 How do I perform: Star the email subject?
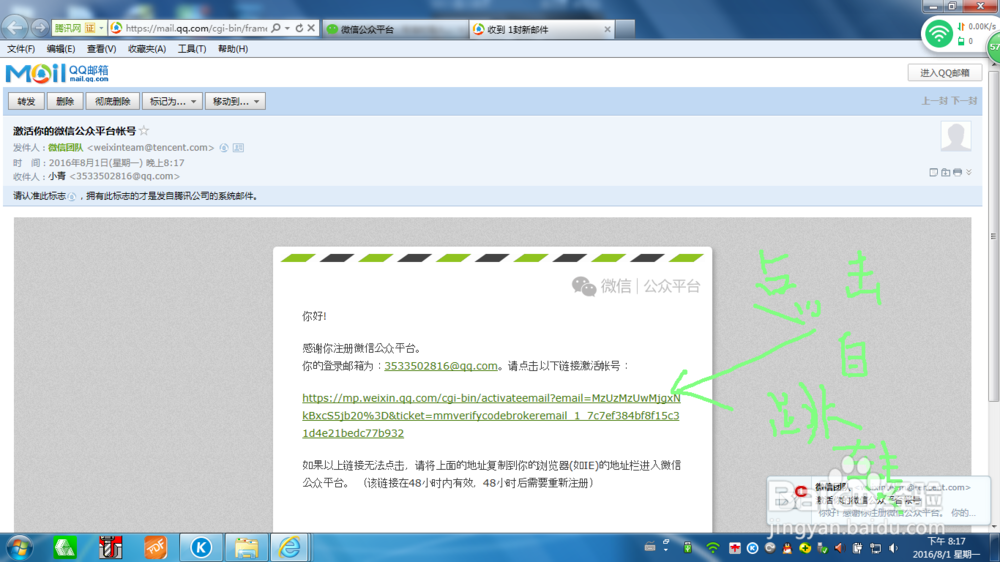click(x=144, y=131)
